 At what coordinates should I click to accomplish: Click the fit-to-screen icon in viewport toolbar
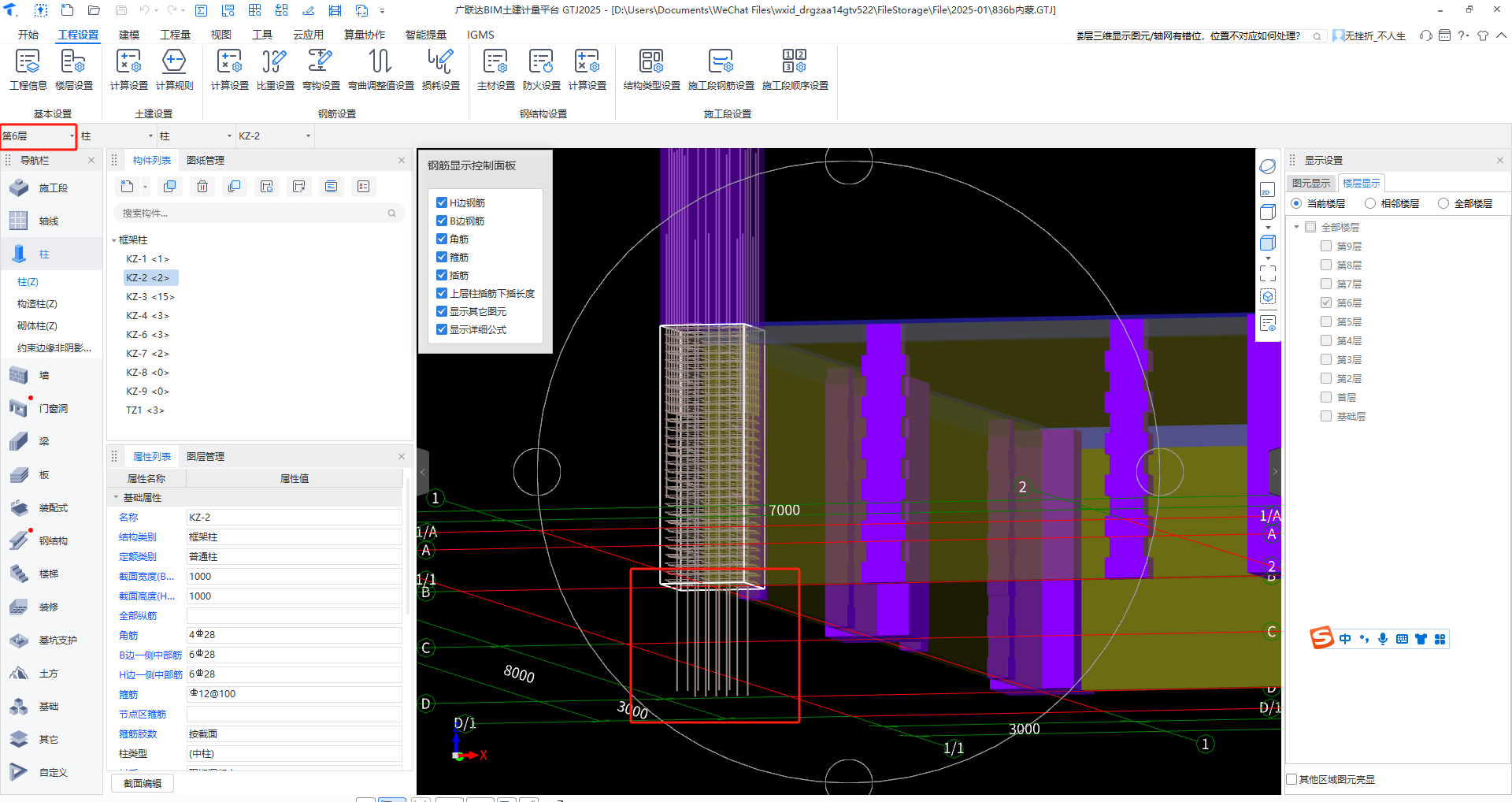tap(1267, 273)
